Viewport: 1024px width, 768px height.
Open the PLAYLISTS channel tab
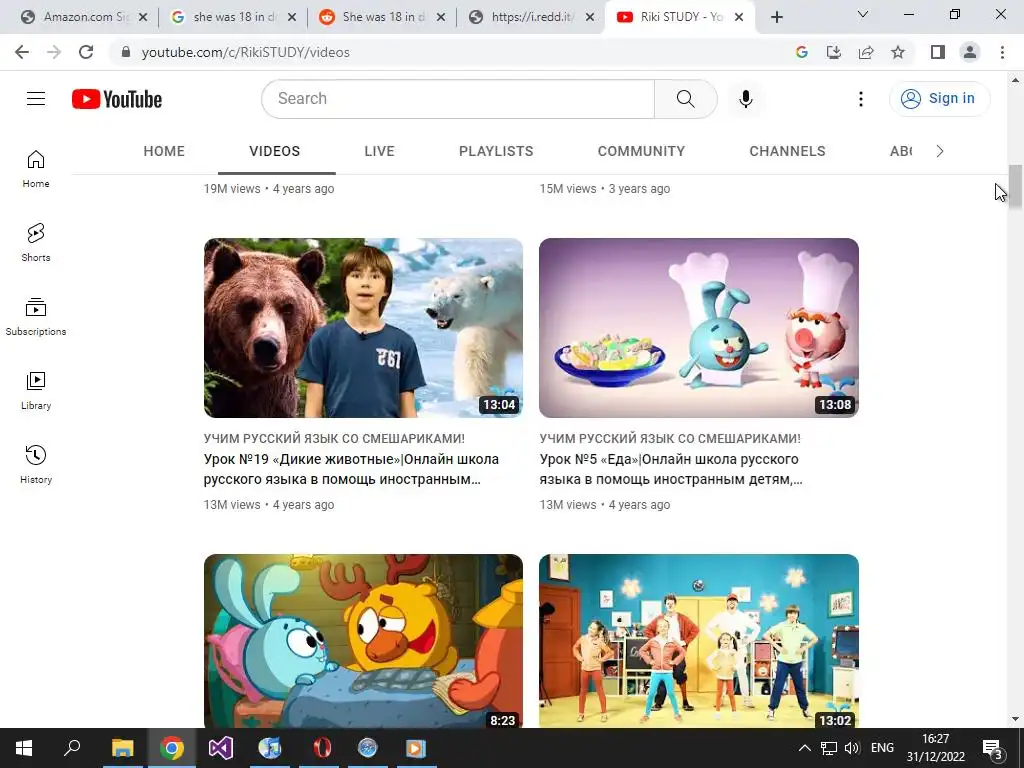coord(496,152)
